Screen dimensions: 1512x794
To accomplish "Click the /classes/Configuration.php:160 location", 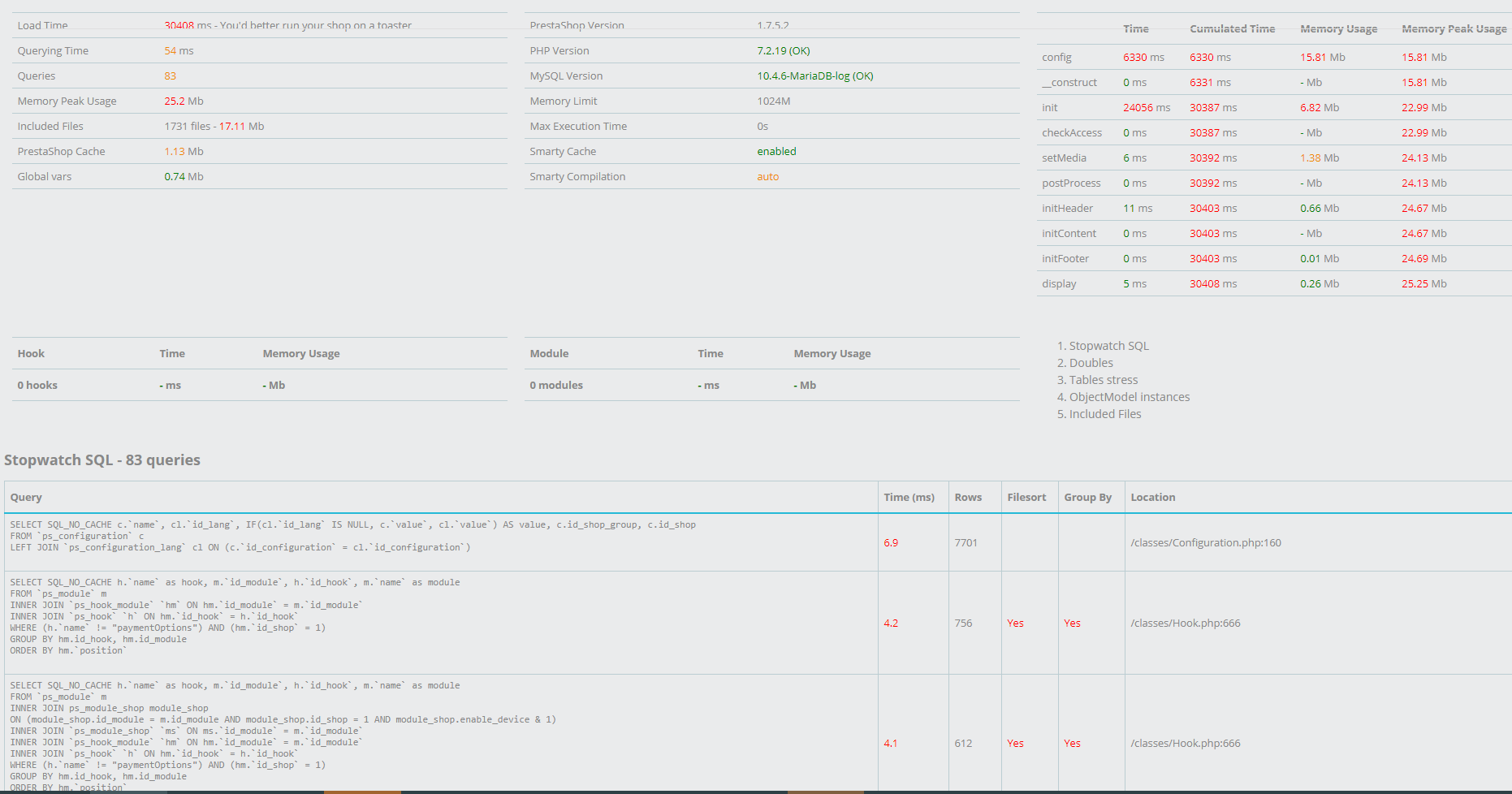I will (x=1205, y=542).
